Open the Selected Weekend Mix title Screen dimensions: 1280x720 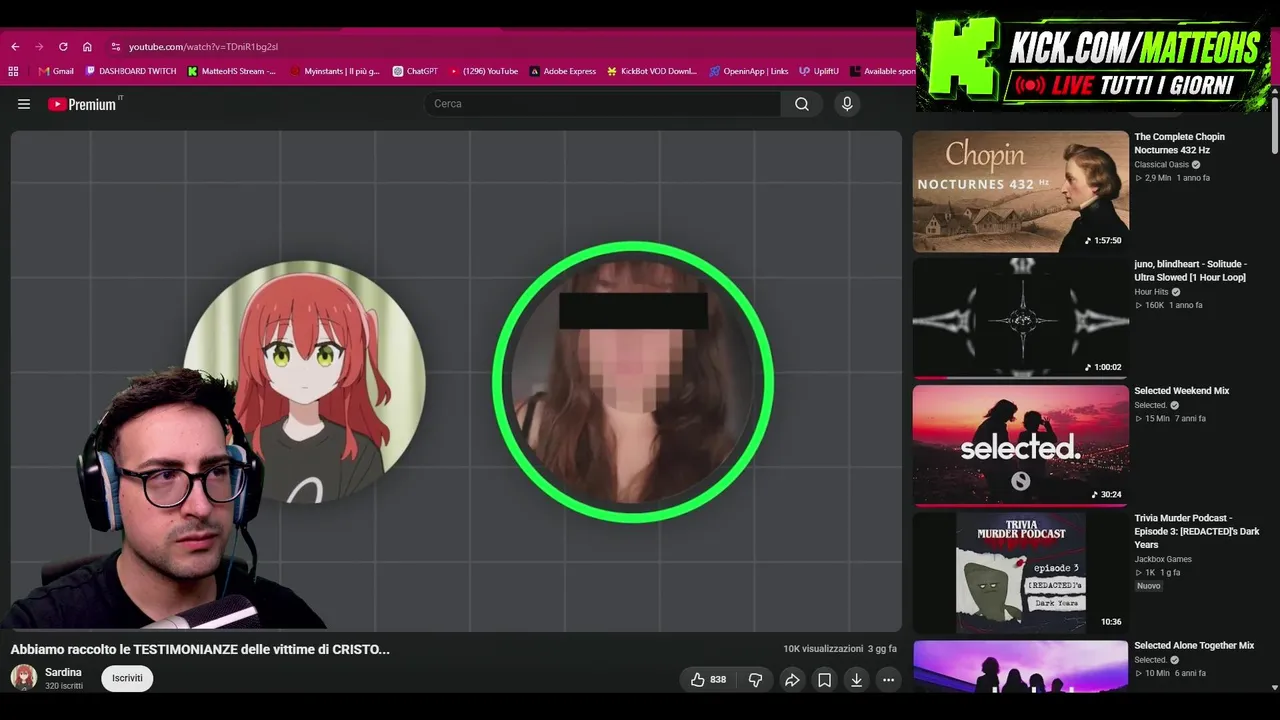point(1182,391)
